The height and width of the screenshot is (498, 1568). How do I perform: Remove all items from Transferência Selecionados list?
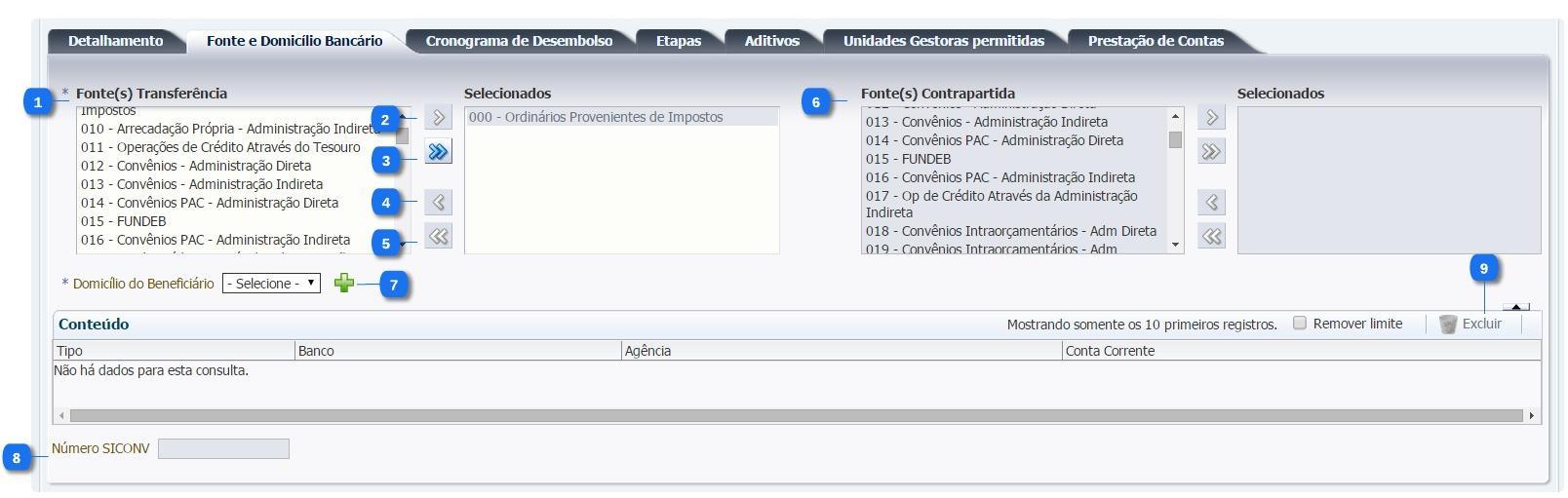coord(439,237)
